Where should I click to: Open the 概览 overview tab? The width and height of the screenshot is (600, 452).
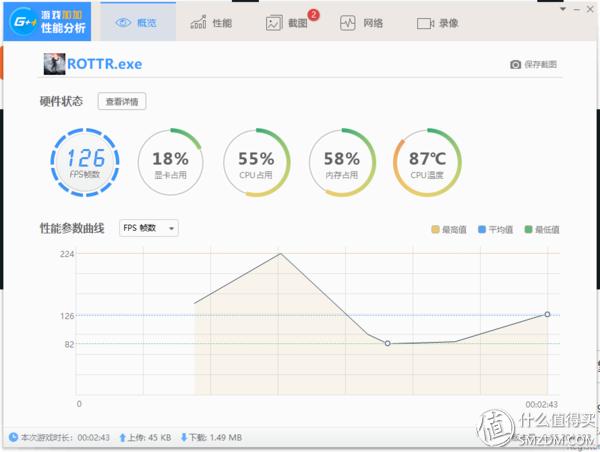pyautogui.click(x=138, y=22)
